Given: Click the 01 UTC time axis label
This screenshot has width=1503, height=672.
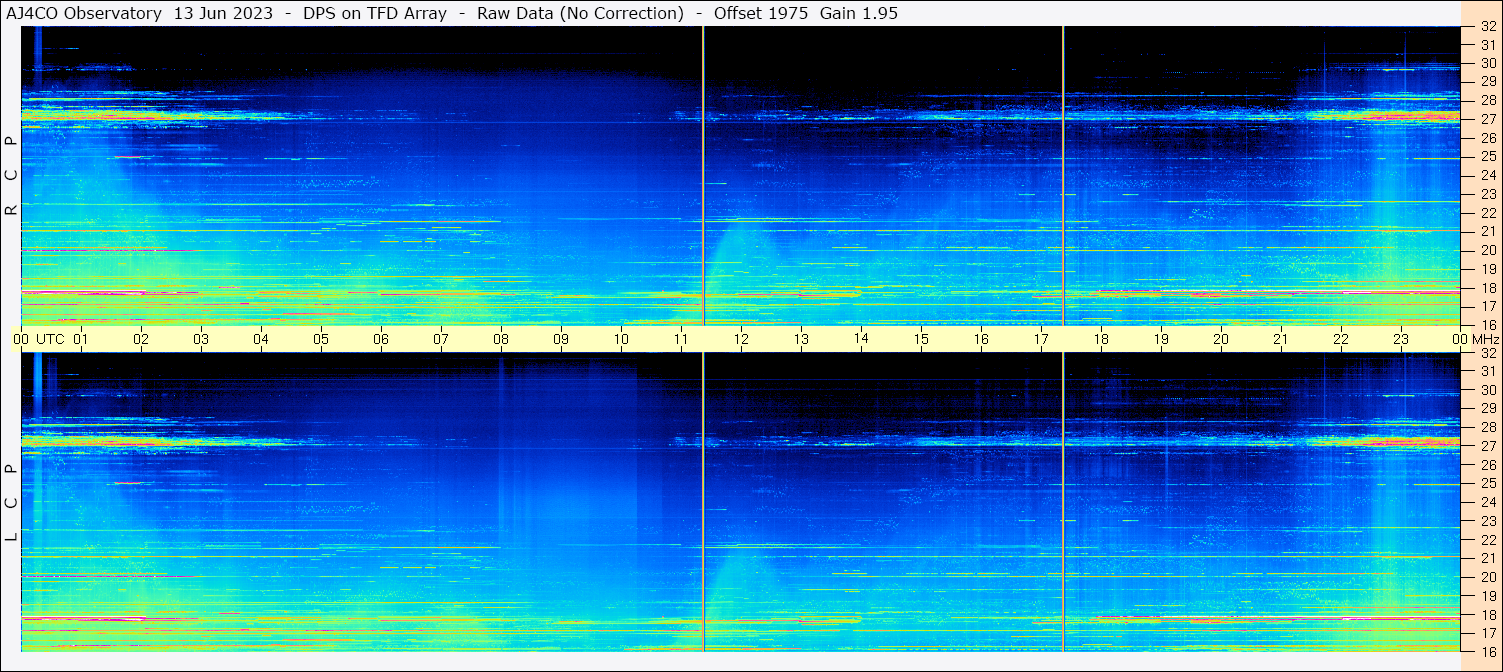Looking at the screenshot, I should [x=81, y=339].
